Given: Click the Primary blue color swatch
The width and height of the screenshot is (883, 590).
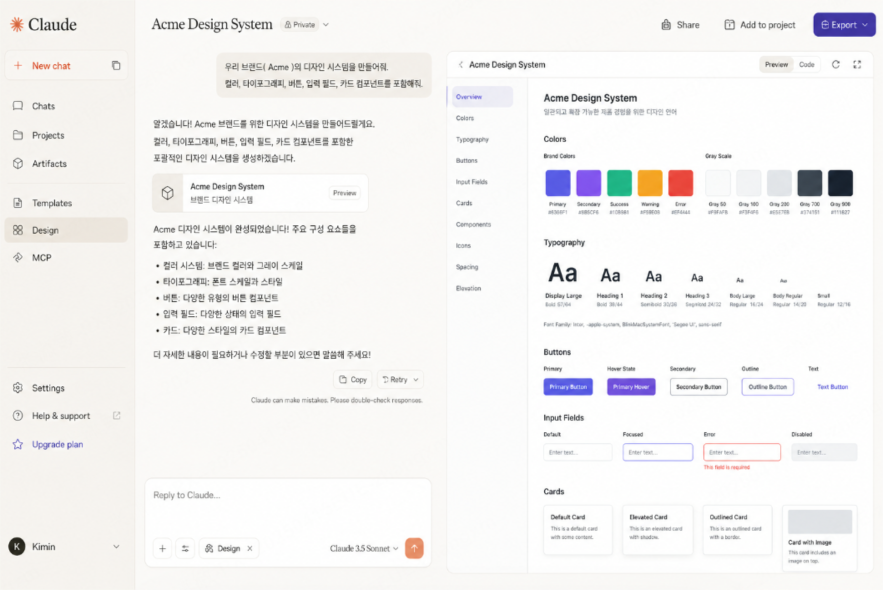Looking at the screenshot, I should pyautogui.click(x=558, y=183).
